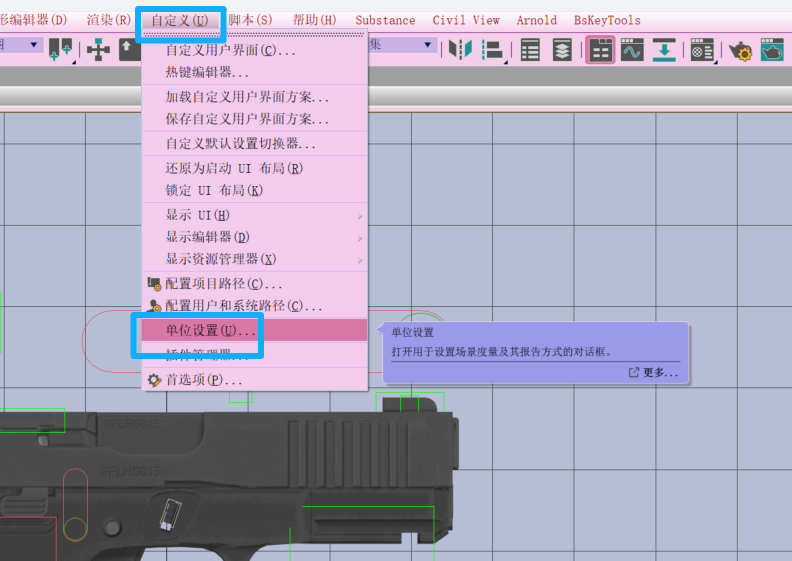Open the selection filter dropdown arrow
Image resolution: width=792 pixels, height=561 pixels.
coord(34,44)
